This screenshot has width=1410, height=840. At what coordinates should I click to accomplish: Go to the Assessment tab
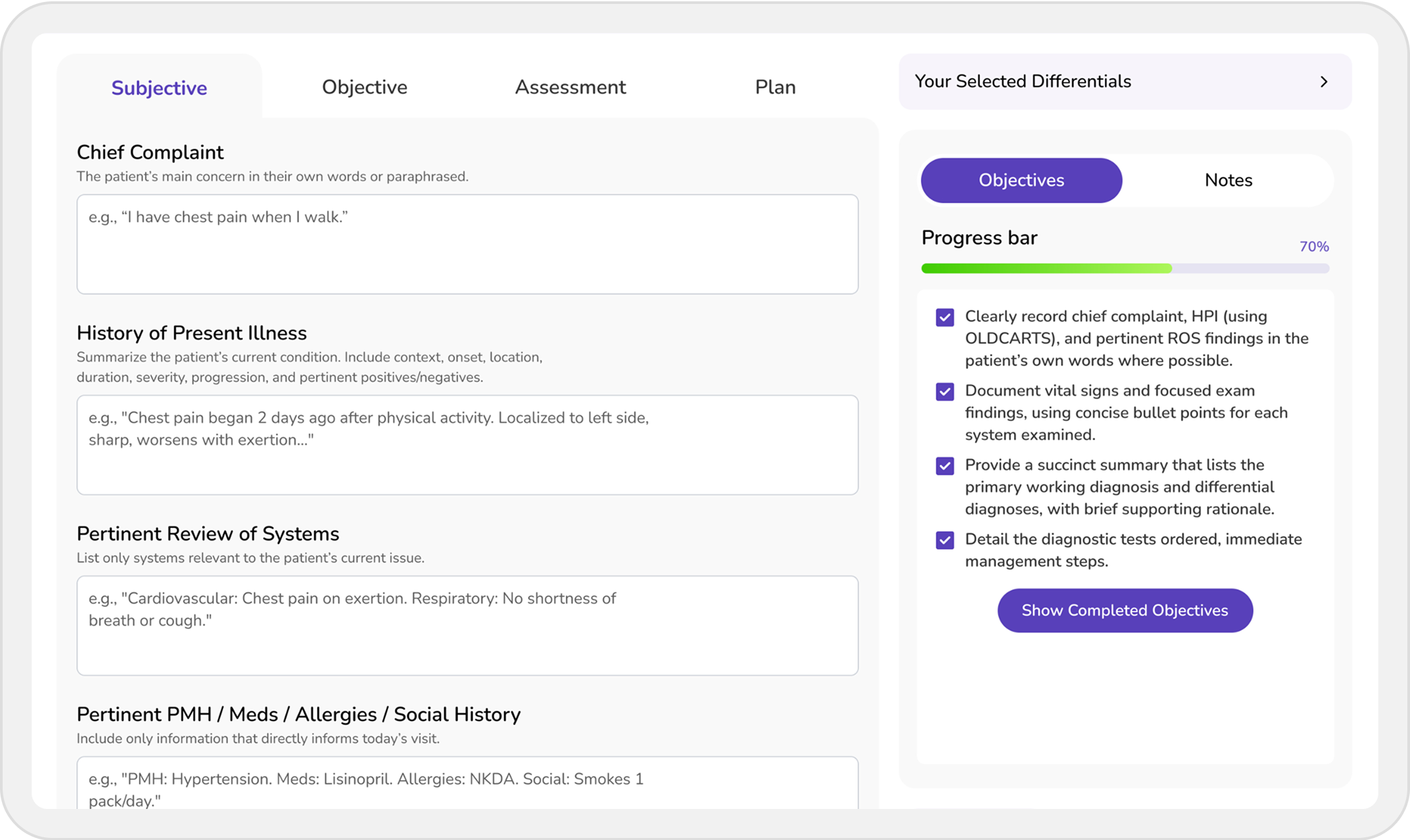click(570, 87)
